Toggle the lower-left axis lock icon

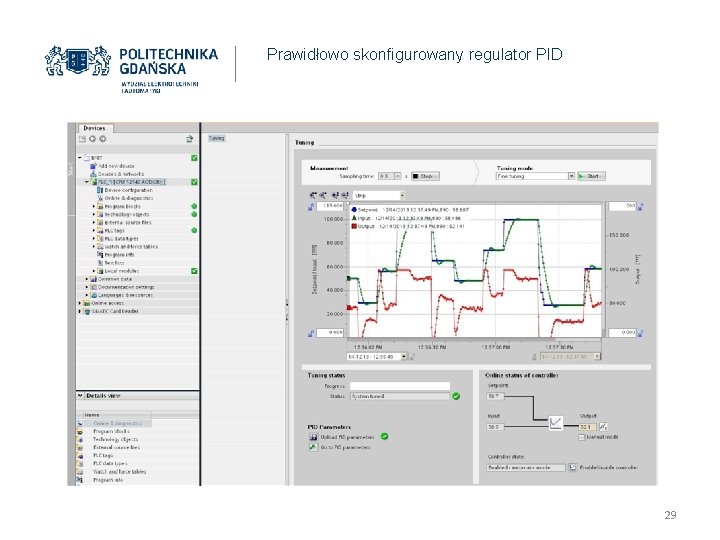311,333
